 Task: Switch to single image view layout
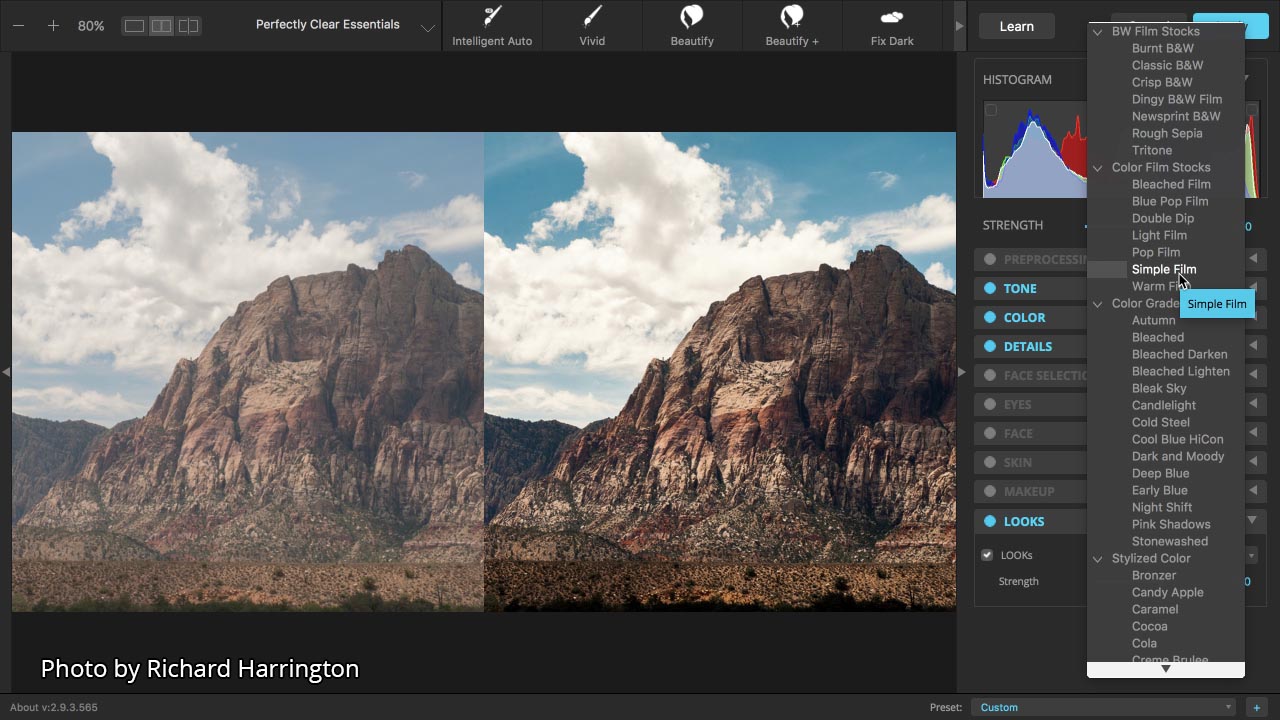coord(134,26)
